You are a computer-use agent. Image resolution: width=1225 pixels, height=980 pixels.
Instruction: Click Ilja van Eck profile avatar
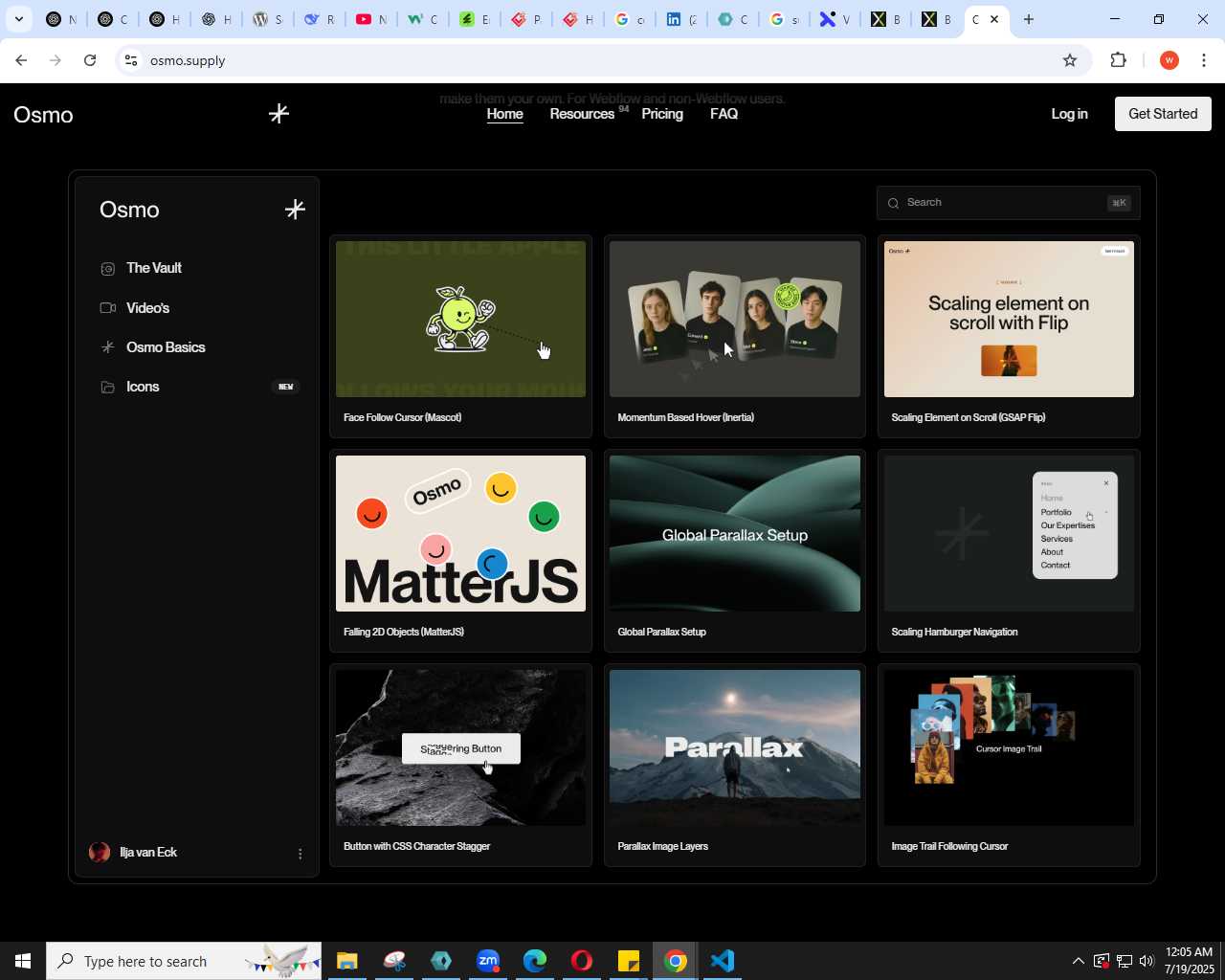coord(100,853)
